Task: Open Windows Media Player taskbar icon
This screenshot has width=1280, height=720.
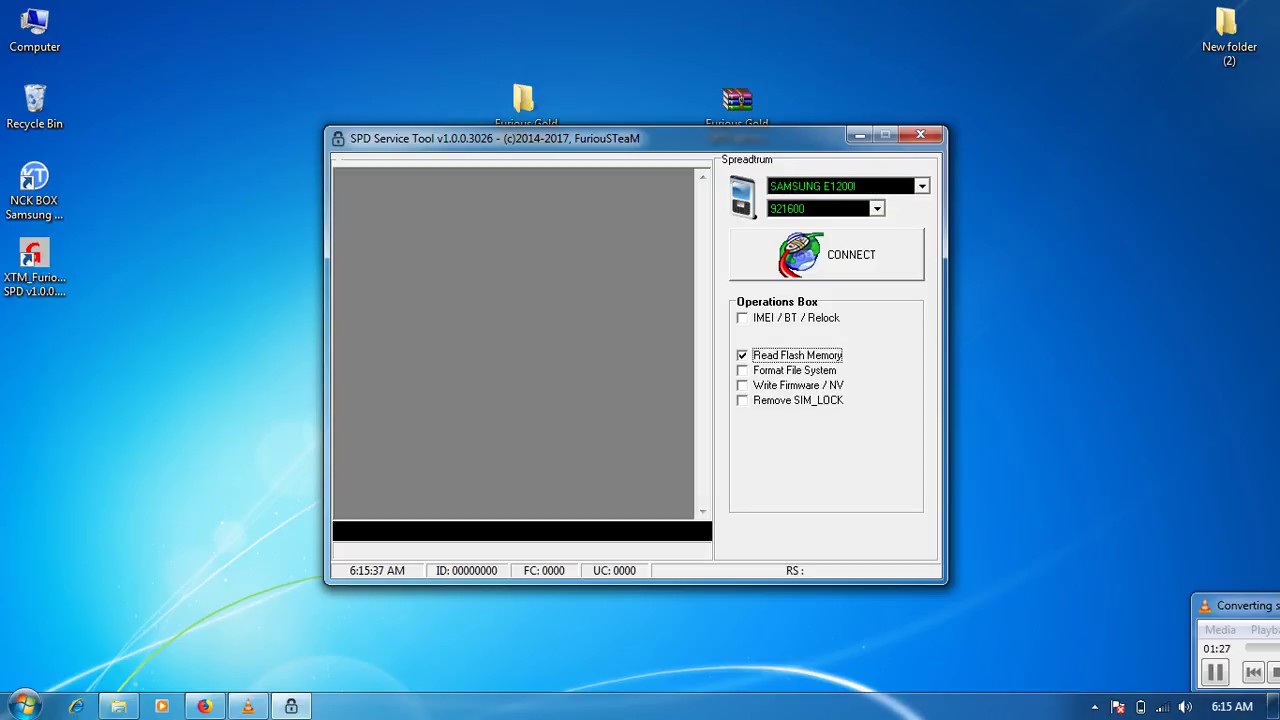Action: tap(162, 706)
